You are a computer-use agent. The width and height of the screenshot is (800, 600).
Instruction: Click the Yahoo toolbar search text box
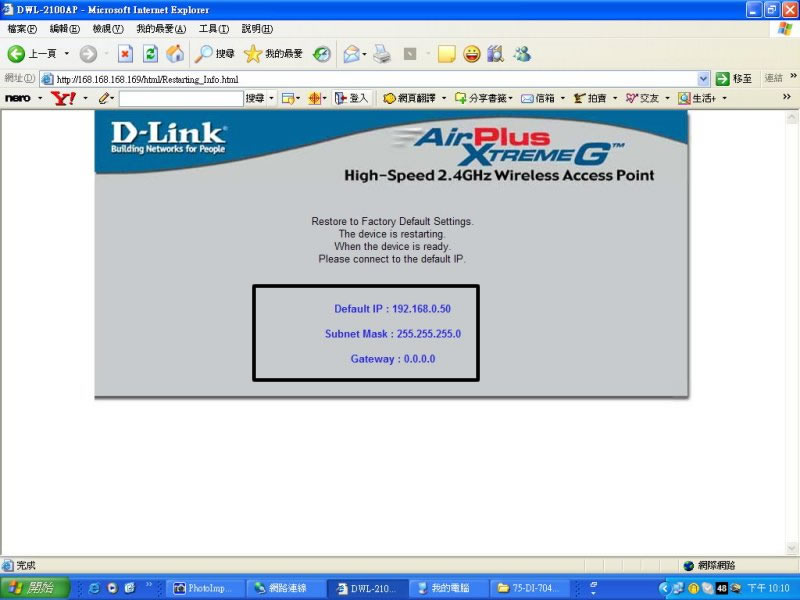click(181, 98)
